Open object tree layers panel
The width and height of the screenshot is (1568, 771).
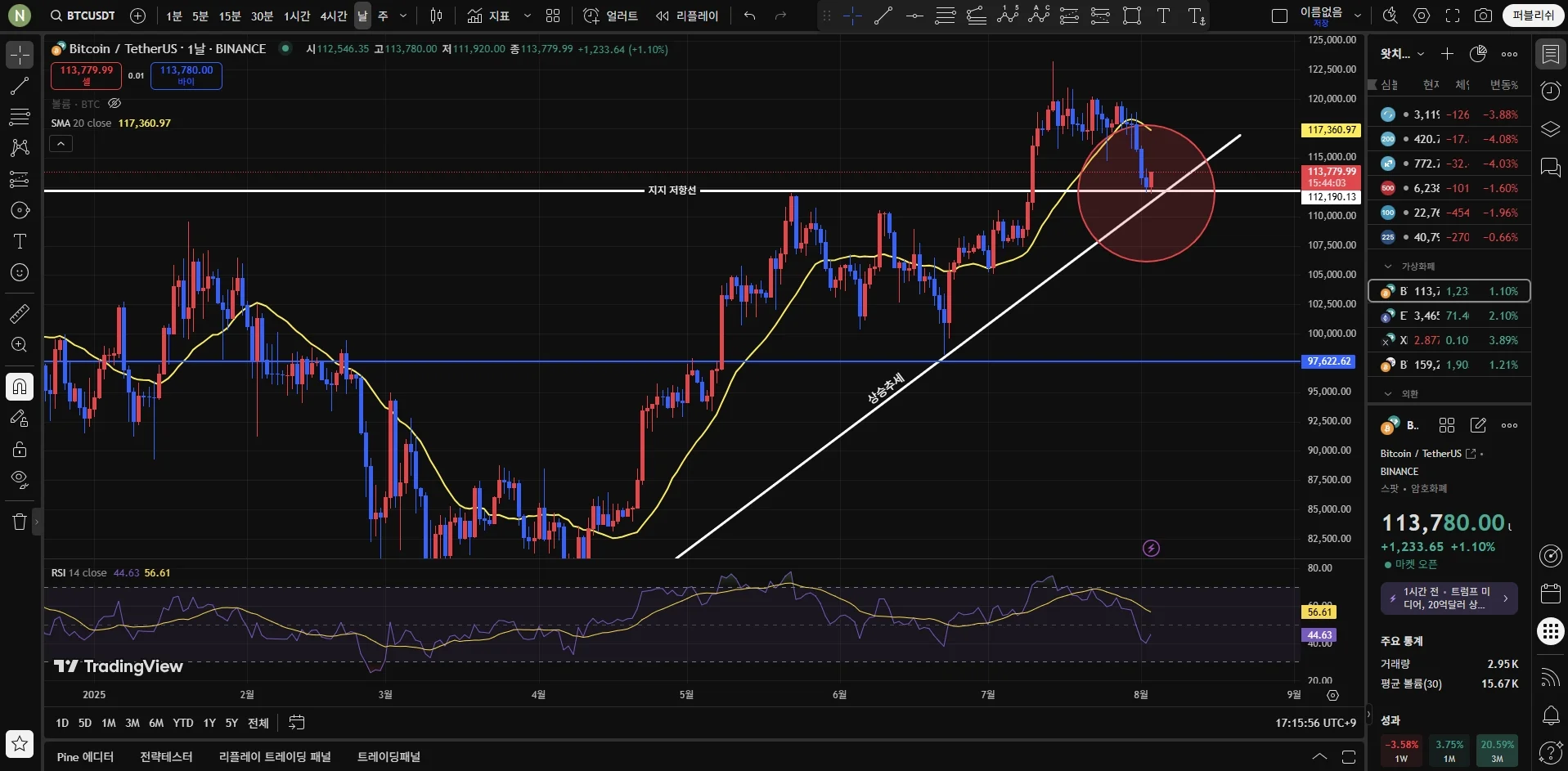1550,129
